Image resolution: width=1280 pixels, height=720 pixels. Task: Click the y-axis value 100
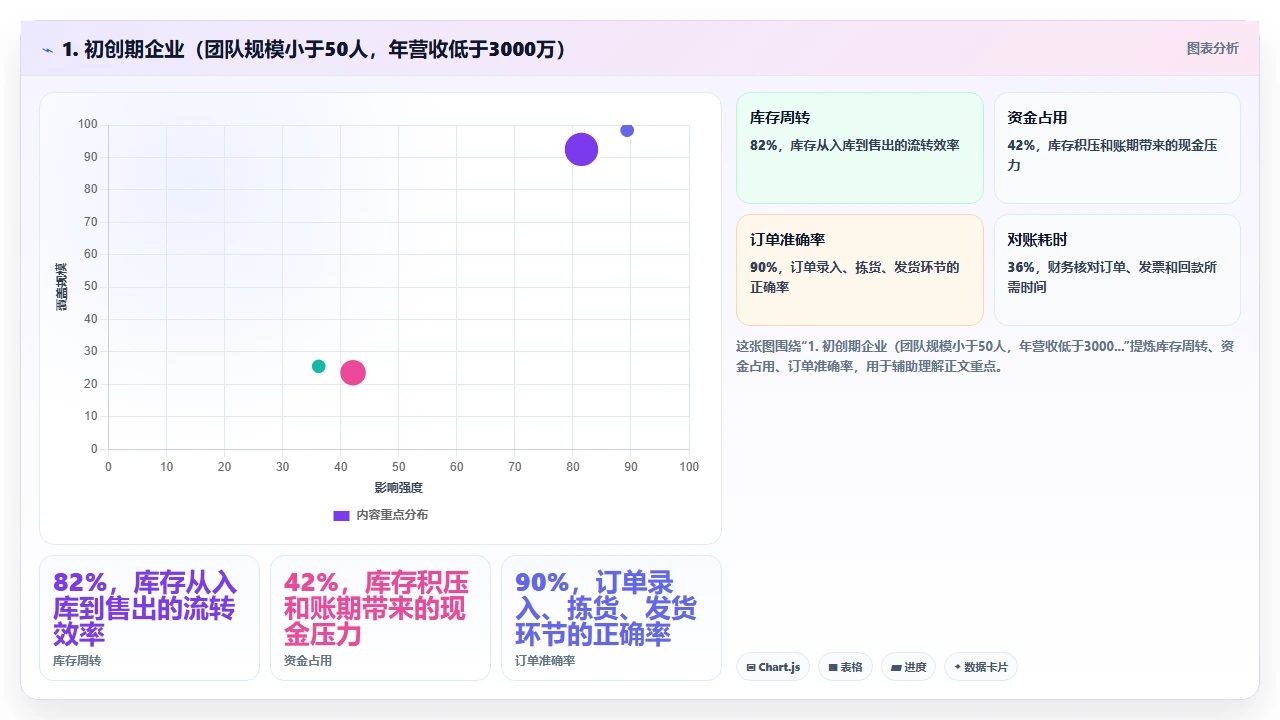click(x=88, y=124)
